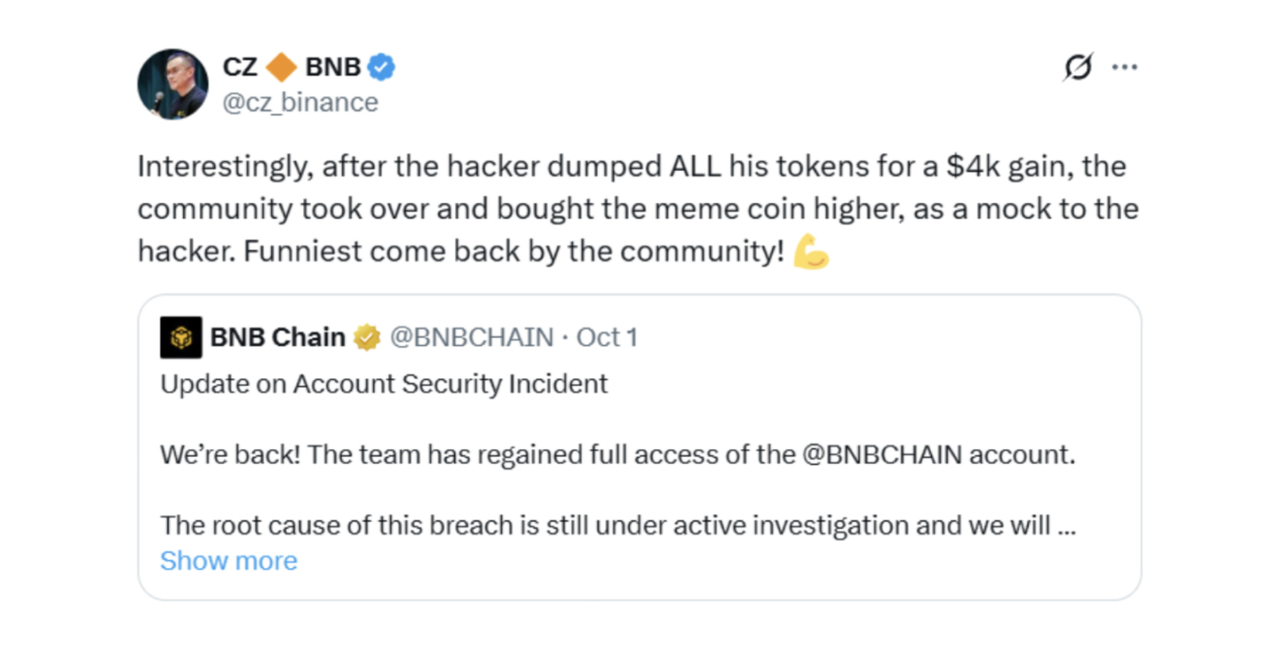Click the @cz_binance handle
This screenshot has width=1280, height=654.
pyautogui.click(x=300, y=102)
